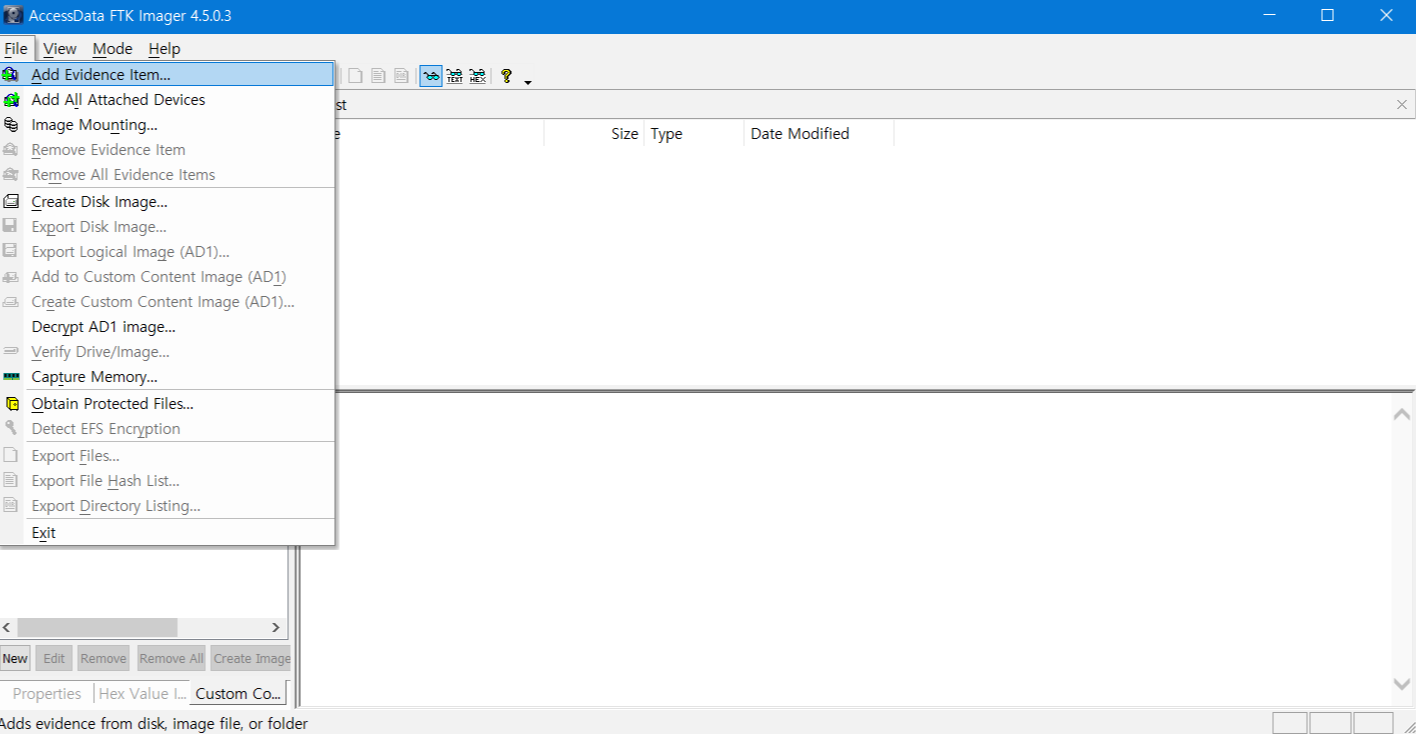Click Export Logical Image (AD1)... entry
This screenshot has height=734, width=1416.
tap(167, 251)
